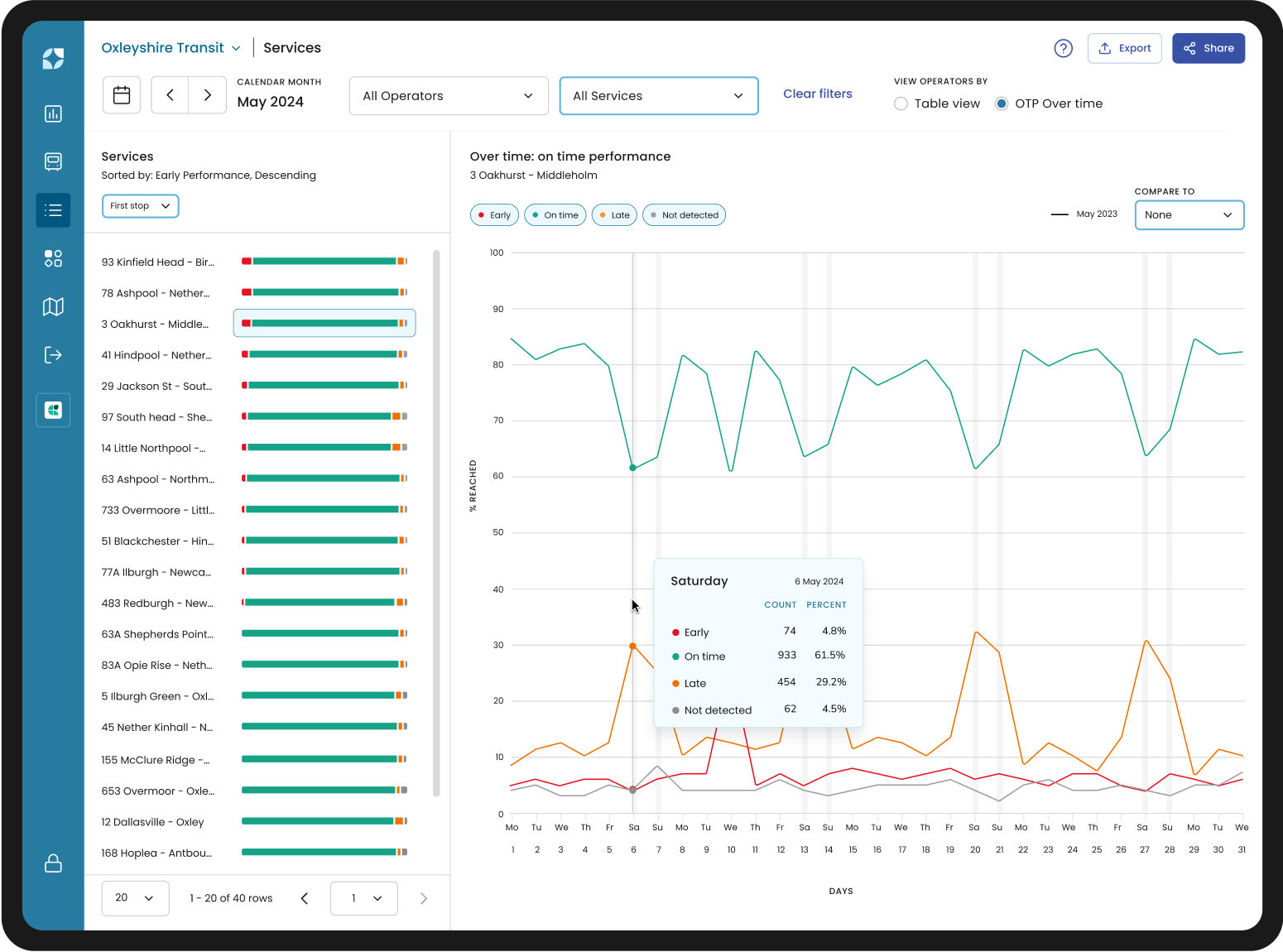The height and width of the screenshot is (952, 1283).
Task: Toggle the Late series legend chip
Action: click(x=615, y=215)
